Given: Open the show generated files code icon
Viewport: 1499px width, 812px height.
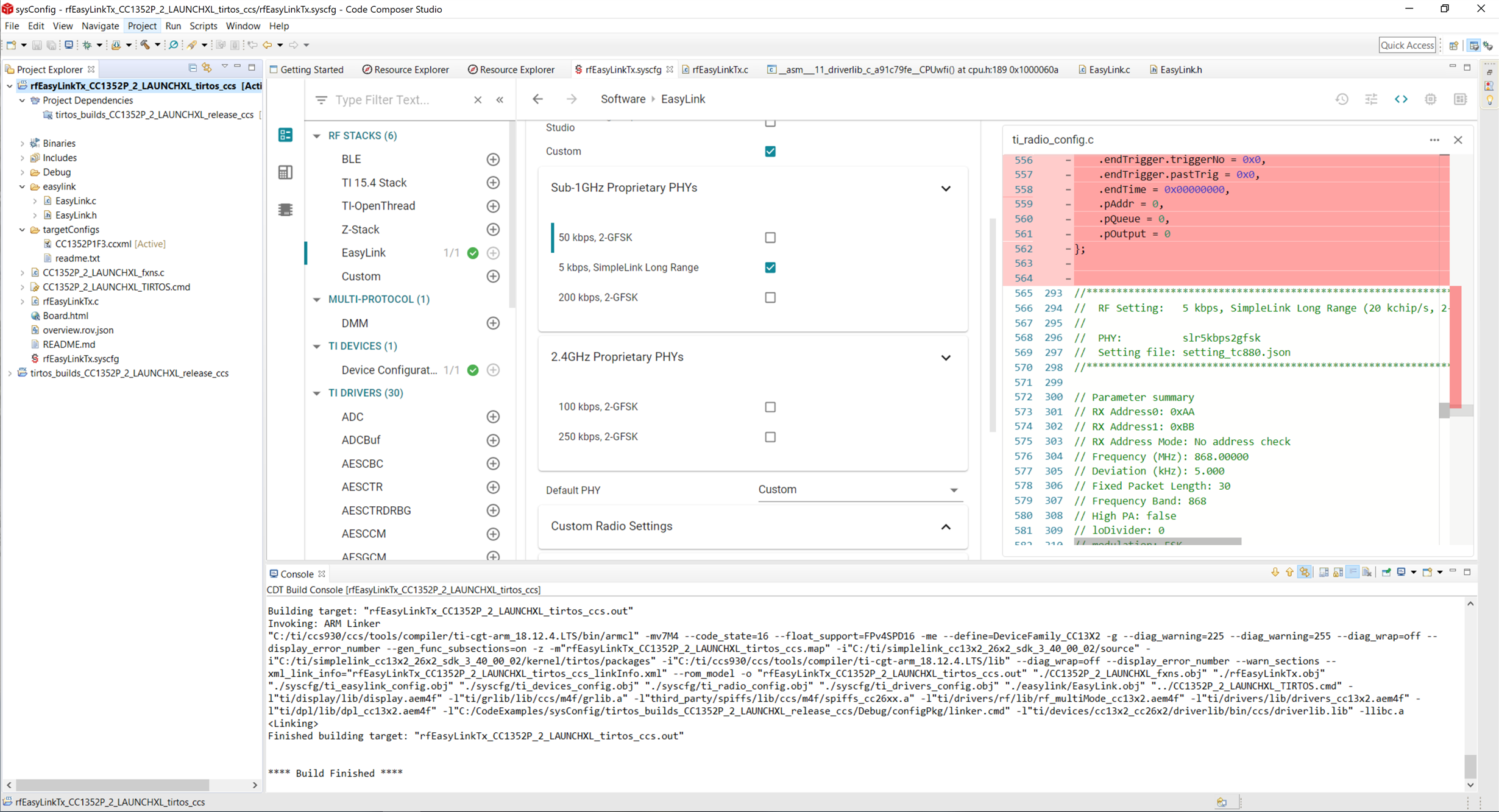Looking at the screenshot, I should pos(1401,99).
